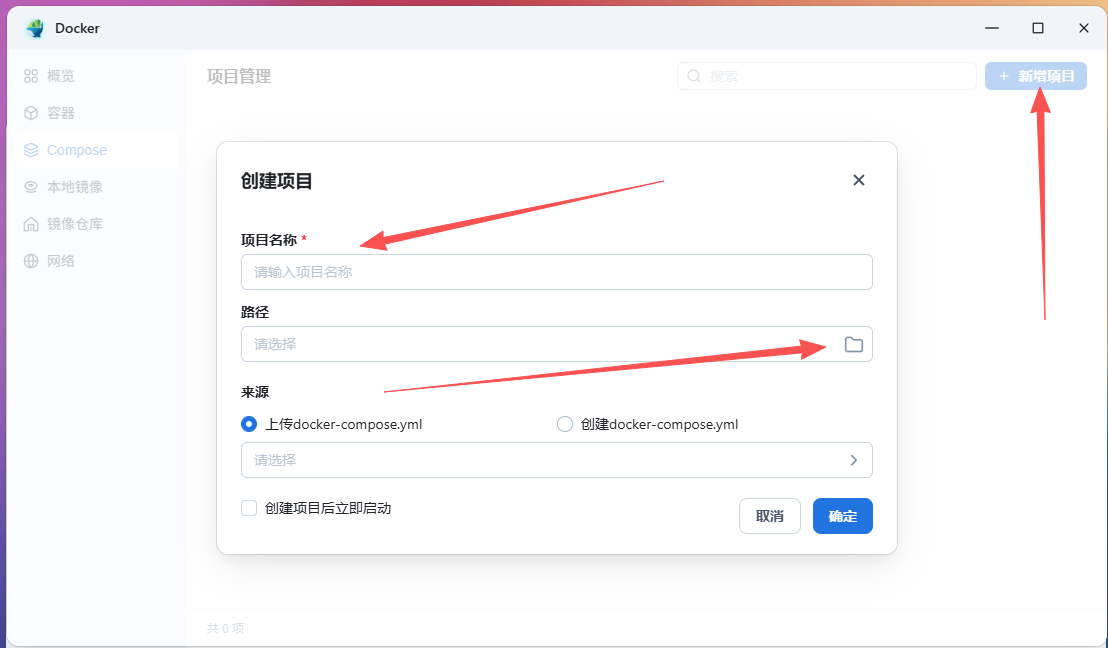Click the 项目名称 name input field
Screen dimensions: 1108x648
[x=556, y=272]
